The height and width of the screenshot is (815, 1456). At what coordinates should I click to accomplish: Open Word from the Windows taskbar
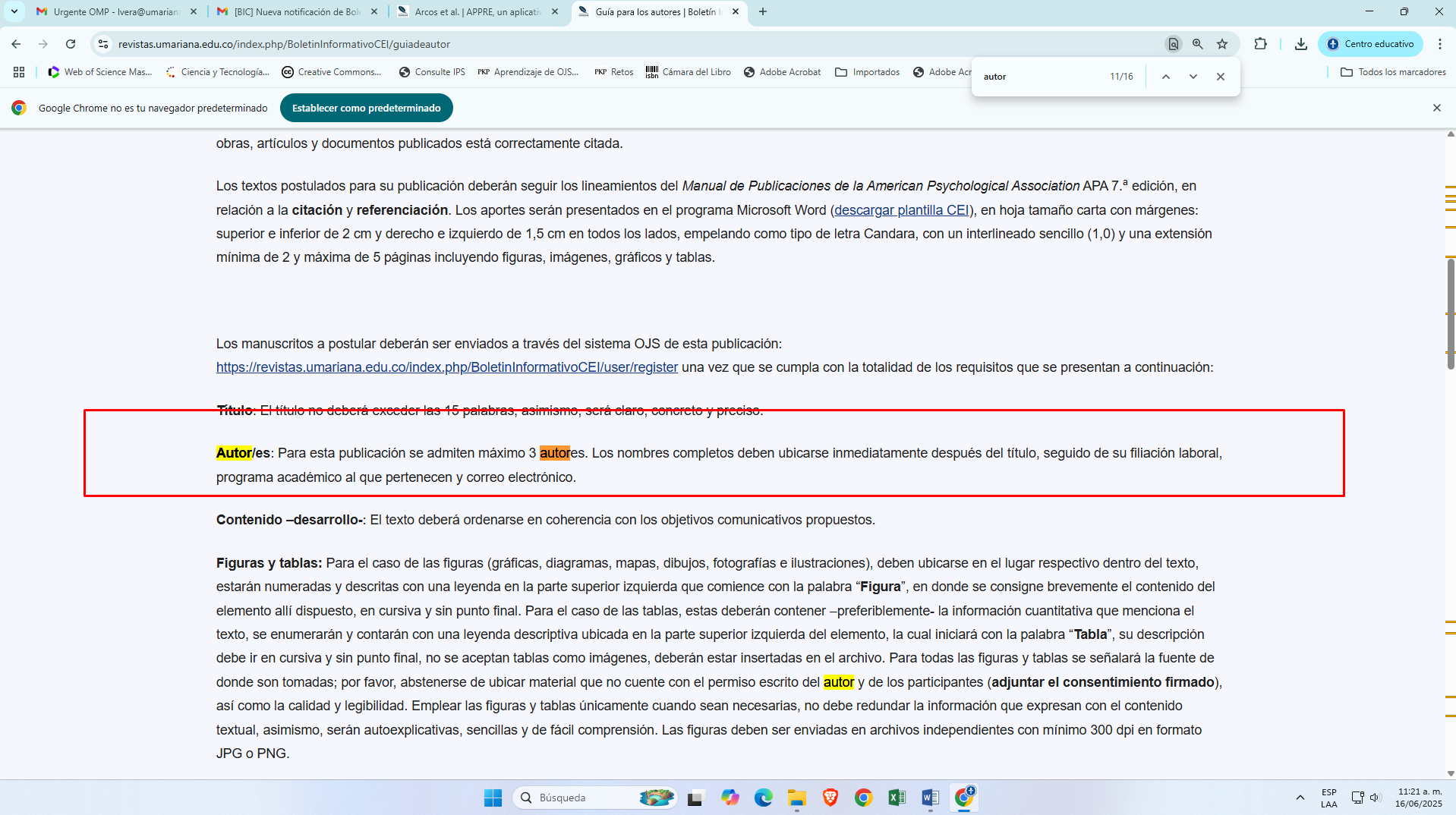(x=930, y=798)
